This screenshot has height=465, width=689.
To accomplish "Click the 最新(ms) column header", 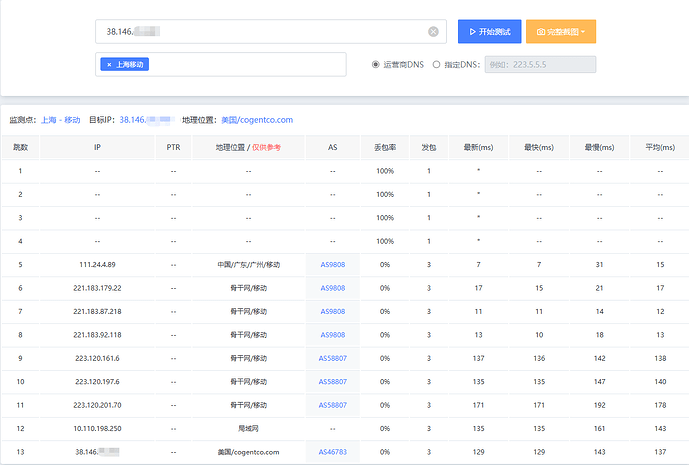I will (479, 147).
